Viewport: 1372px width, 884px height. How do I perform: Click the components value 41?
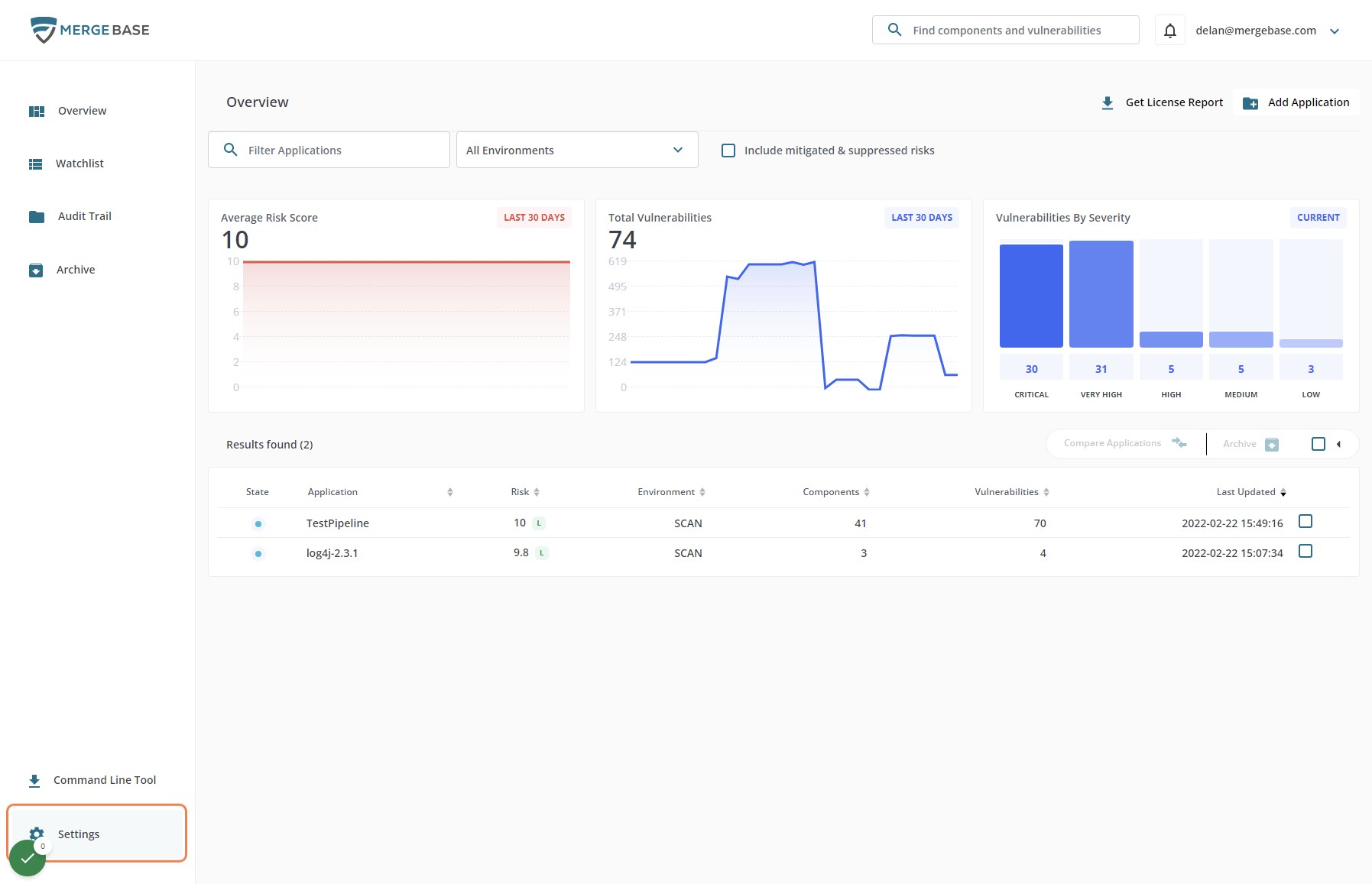click(861, 523)
